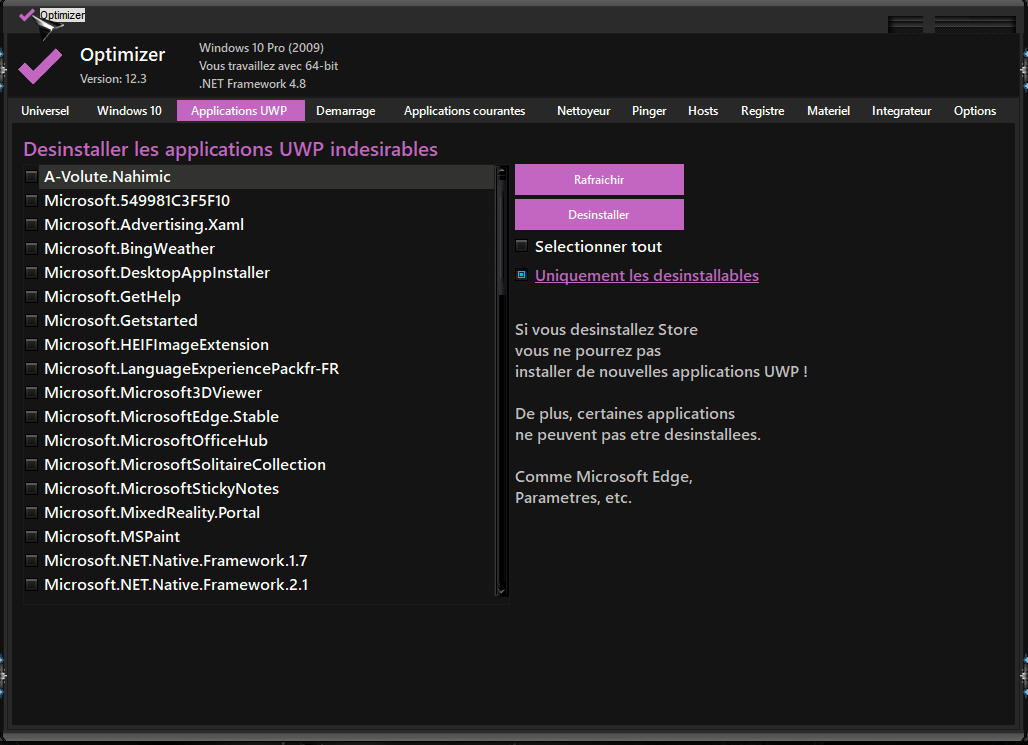Click the list scroll up arrow
1028x745 pixels.
click(502, 172)
